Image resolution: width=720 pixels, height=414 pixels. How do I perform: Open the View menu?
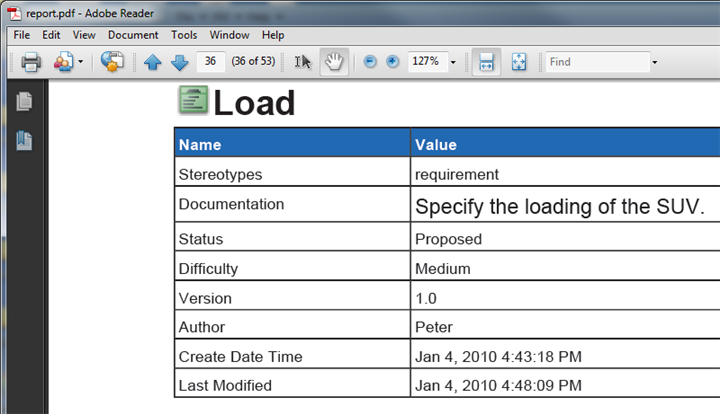tap(84, 35)
